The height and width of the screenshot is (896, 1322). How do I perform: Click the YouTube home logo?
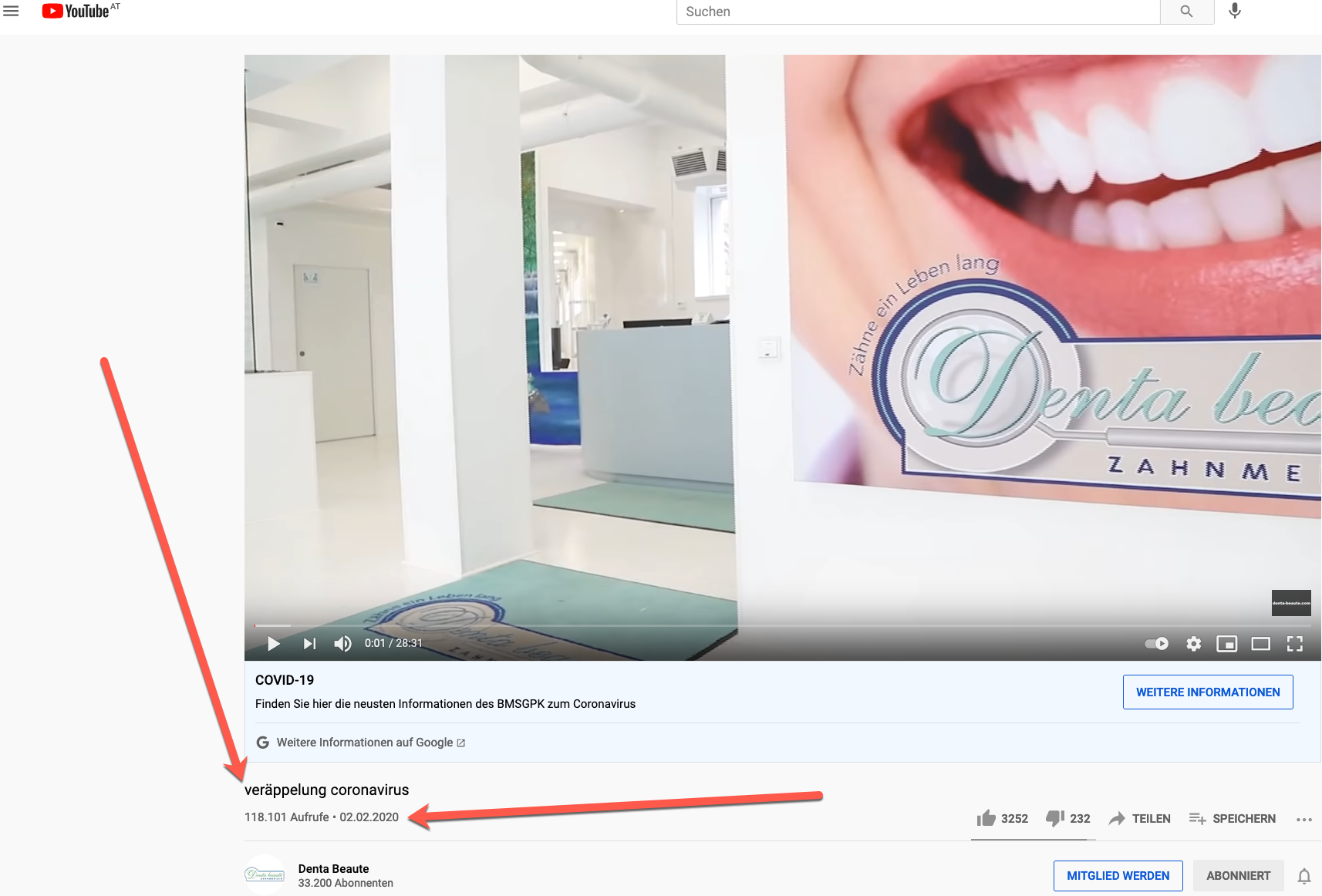(x=76, y=11)
